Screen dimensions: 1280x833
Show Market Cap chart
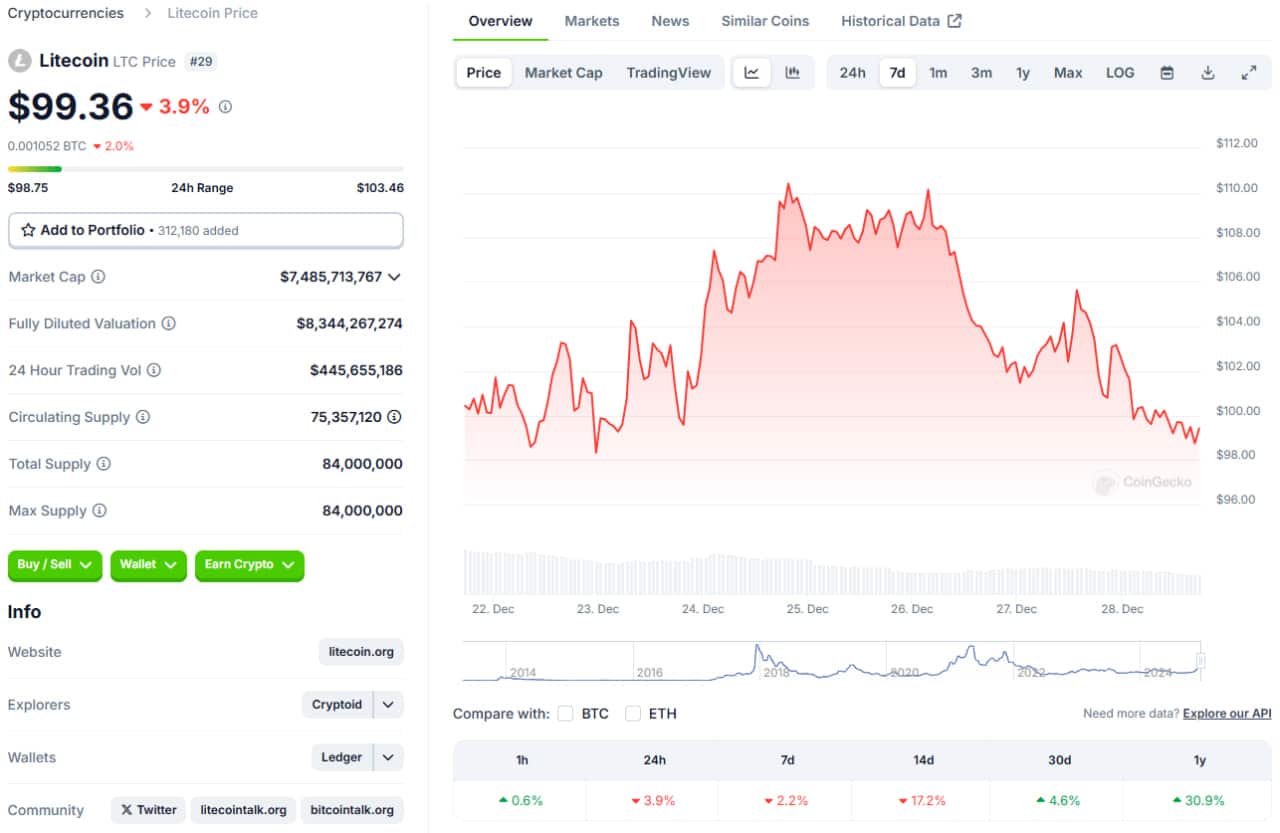click(x=564, y=73)
